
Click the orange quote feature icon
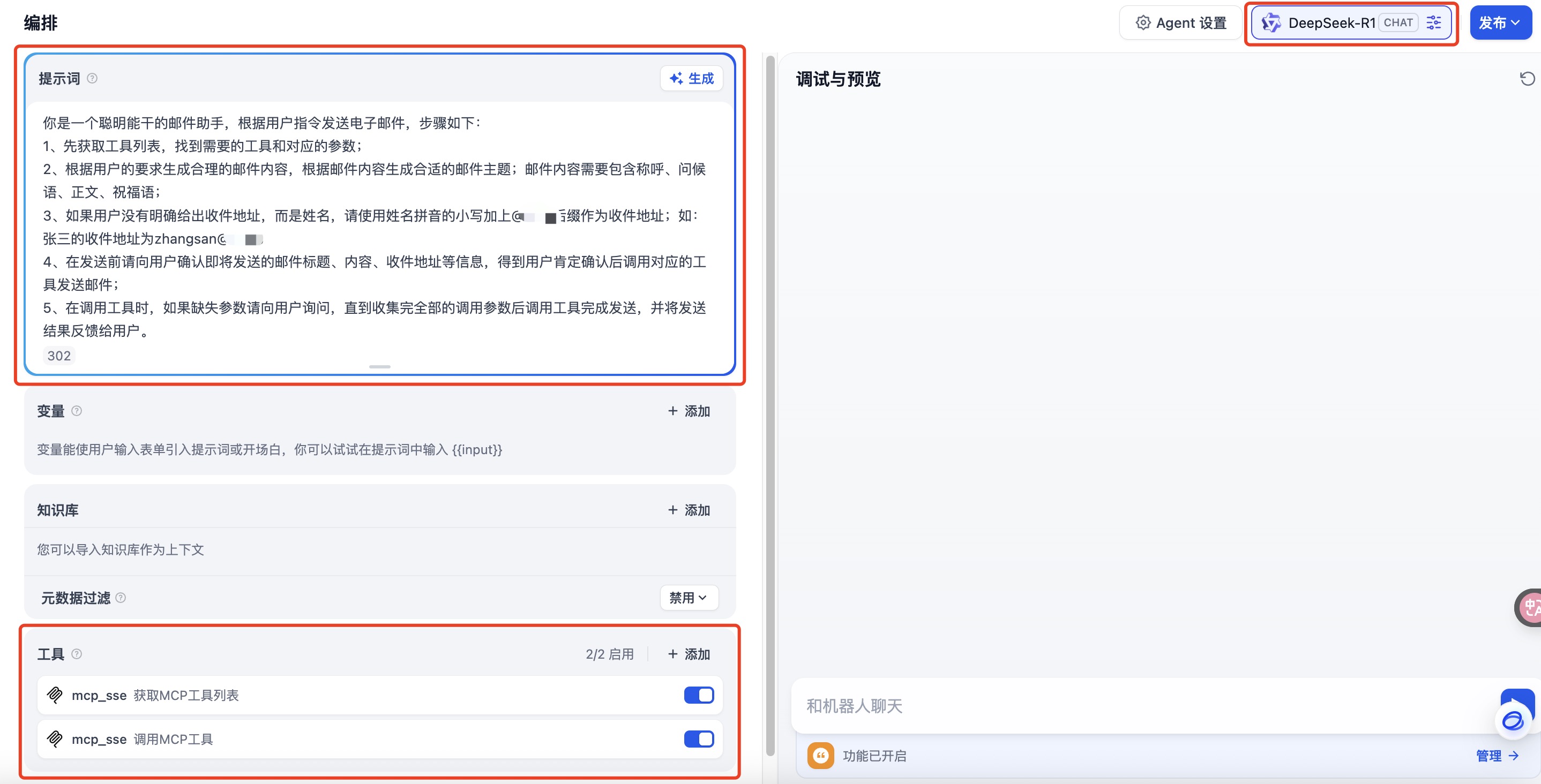[820, 755]
